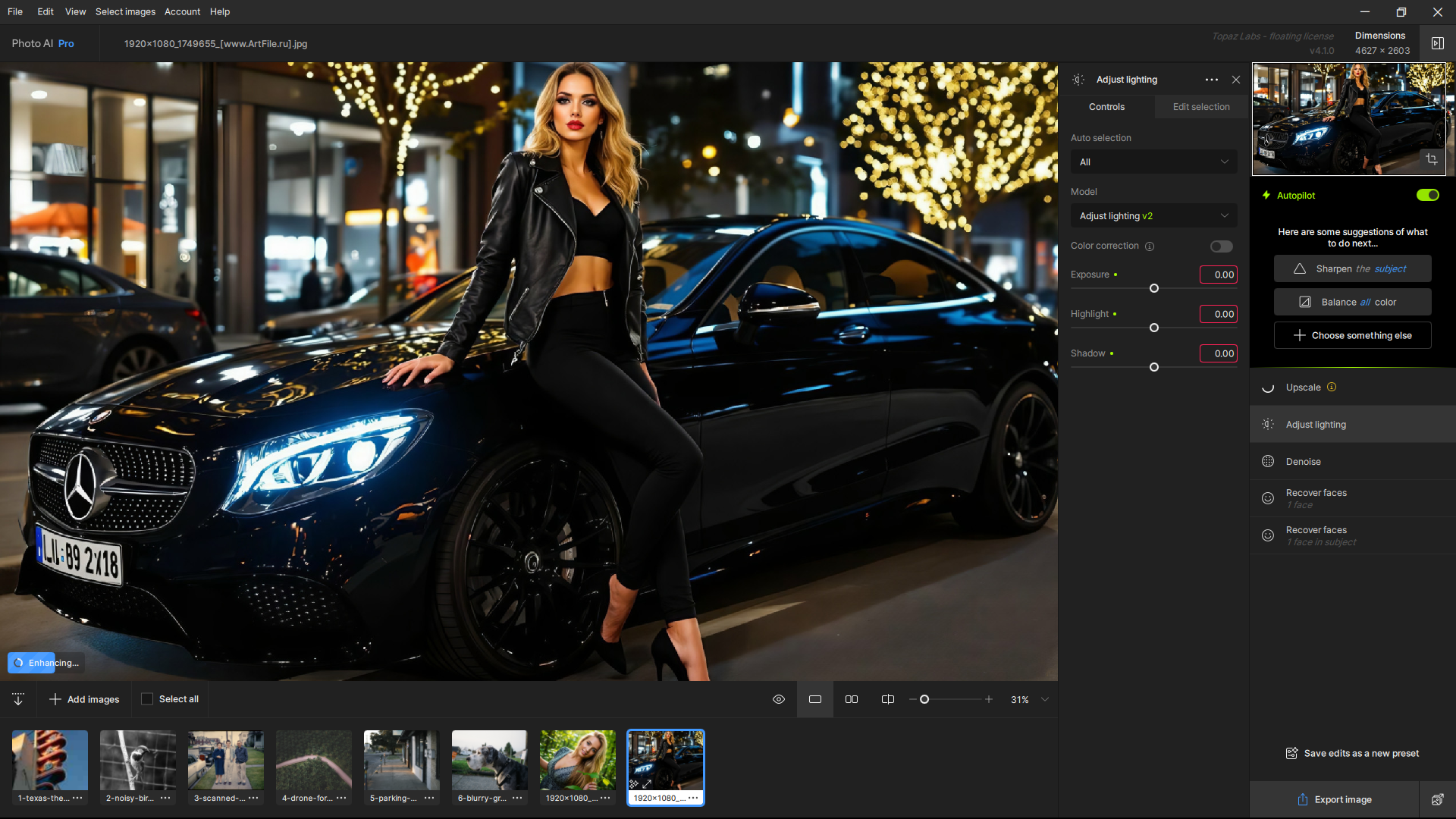Open options for 2-noisy-bir thumbnail
The image size is (1456, 819).
(x=165, y=798)
